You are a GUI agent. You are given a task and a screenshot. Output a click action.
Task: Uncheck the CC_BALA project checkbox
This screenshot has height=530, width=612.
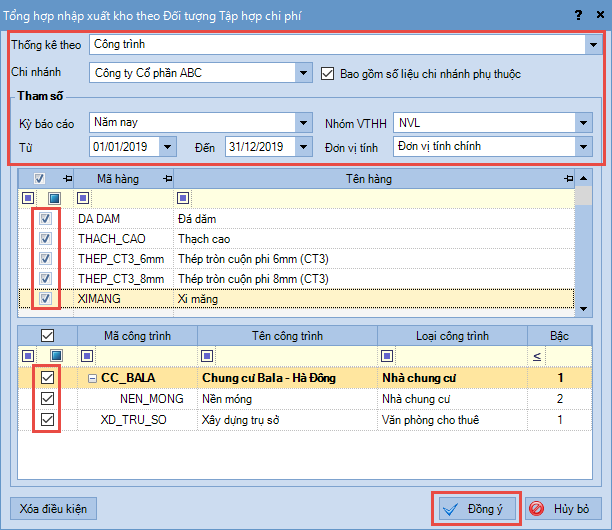tap(47, 377)
